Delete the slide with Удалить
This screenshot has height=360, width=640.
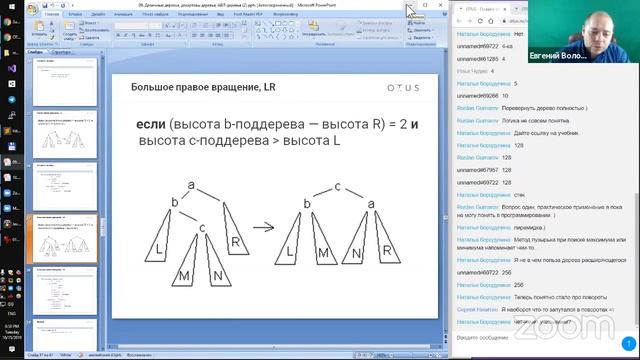[x=90, y=38]
